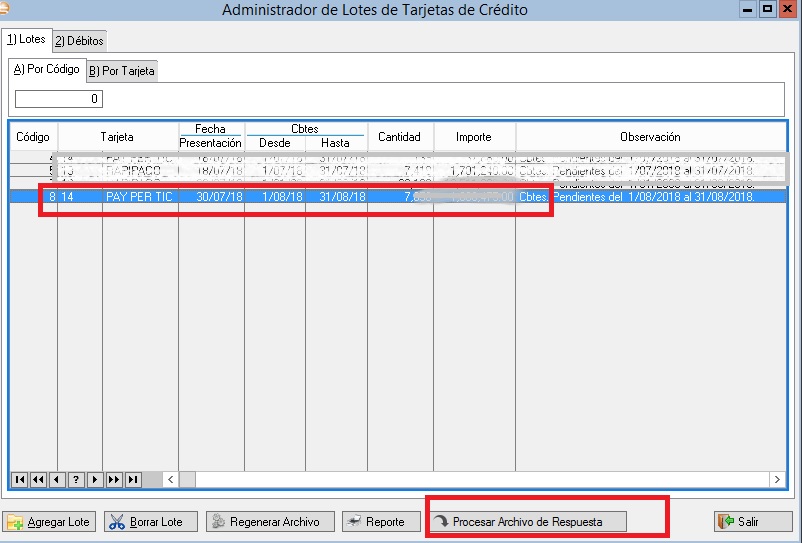The image size is (802, 543).
Task: Open the B) Por Tarjeta tab
Action: pyautogui.click(x=121, y=71)
